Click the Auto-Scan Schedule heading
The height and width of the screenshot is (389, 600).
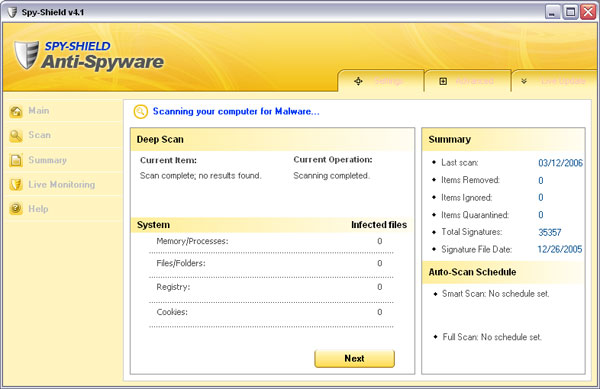point(472,272)
